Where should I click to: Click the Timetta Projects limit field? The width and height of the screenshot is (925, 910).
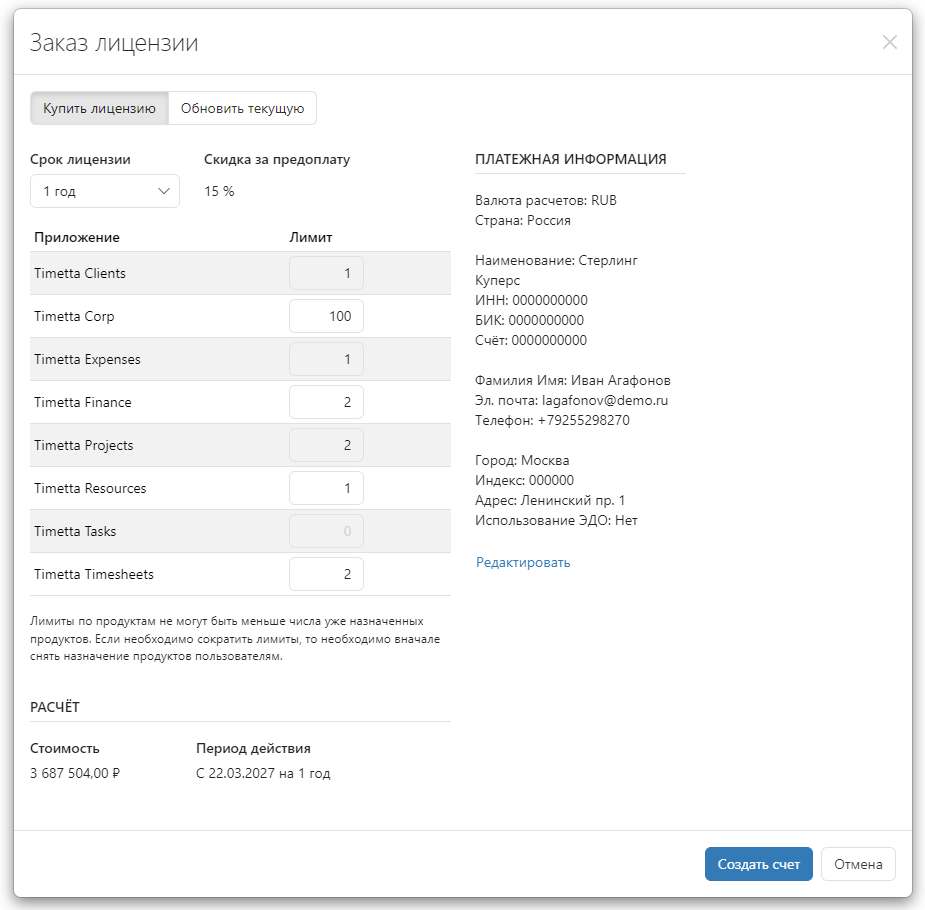[326, 445]
